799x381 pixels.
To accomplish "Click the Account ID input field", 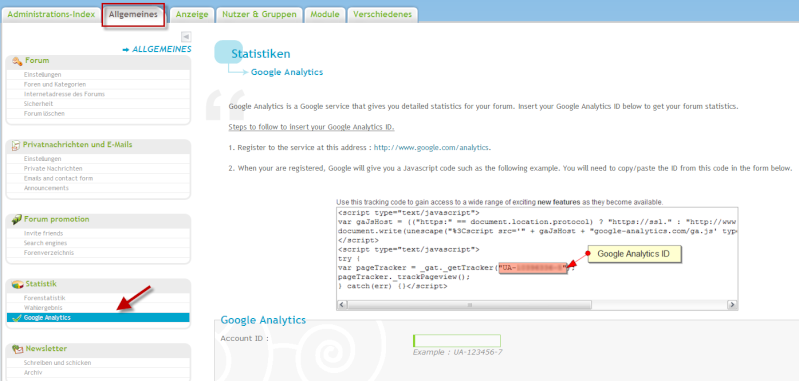I will pos(457,341).
